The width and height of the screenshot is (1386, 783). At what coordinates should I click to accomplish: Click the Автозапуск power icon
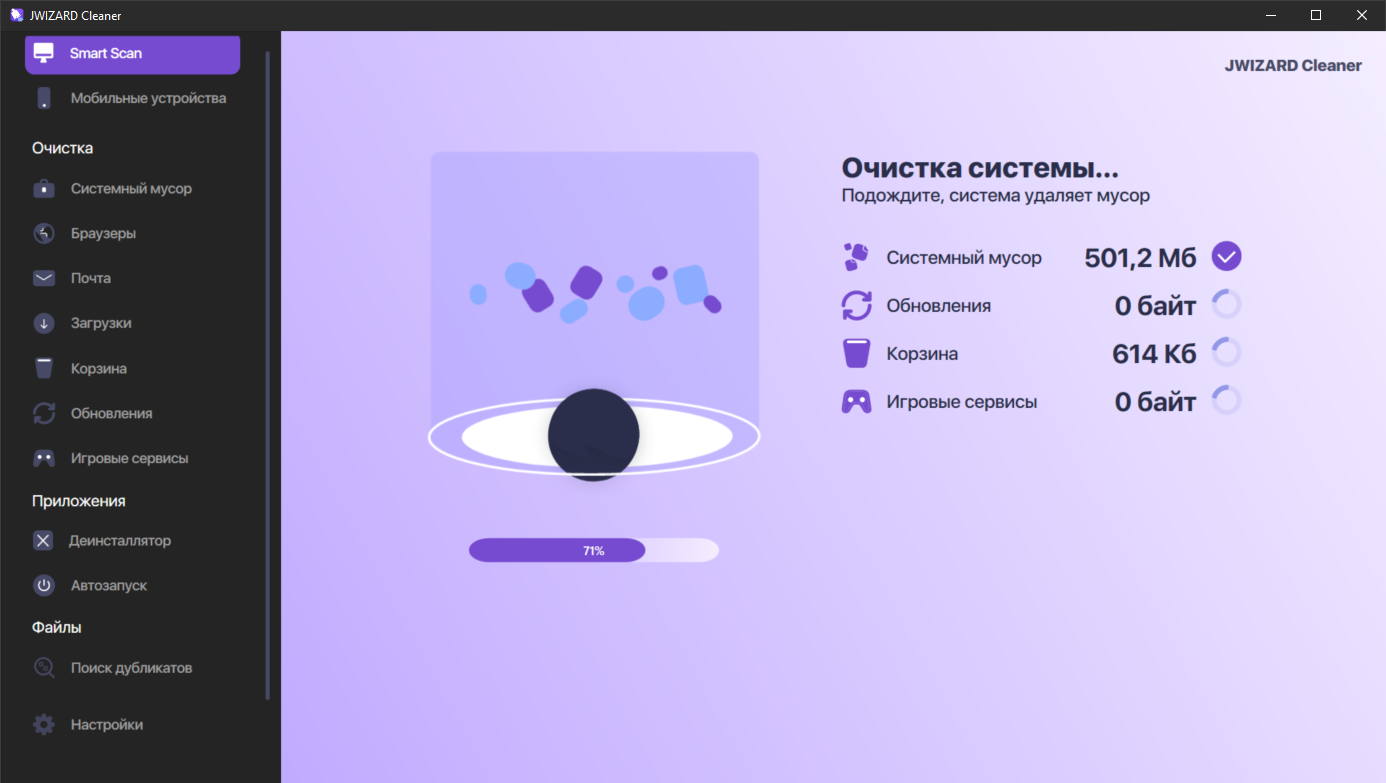[x=43, y=585]
